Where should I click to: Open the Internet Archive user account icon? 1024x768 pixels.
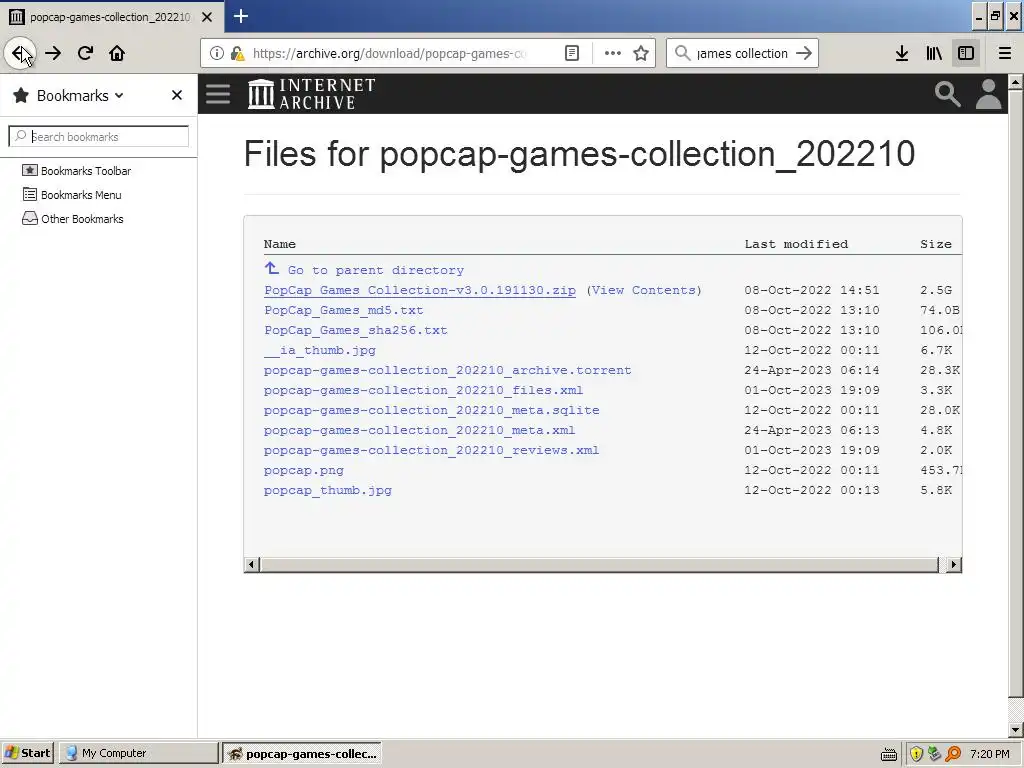(x=989, y=93)
